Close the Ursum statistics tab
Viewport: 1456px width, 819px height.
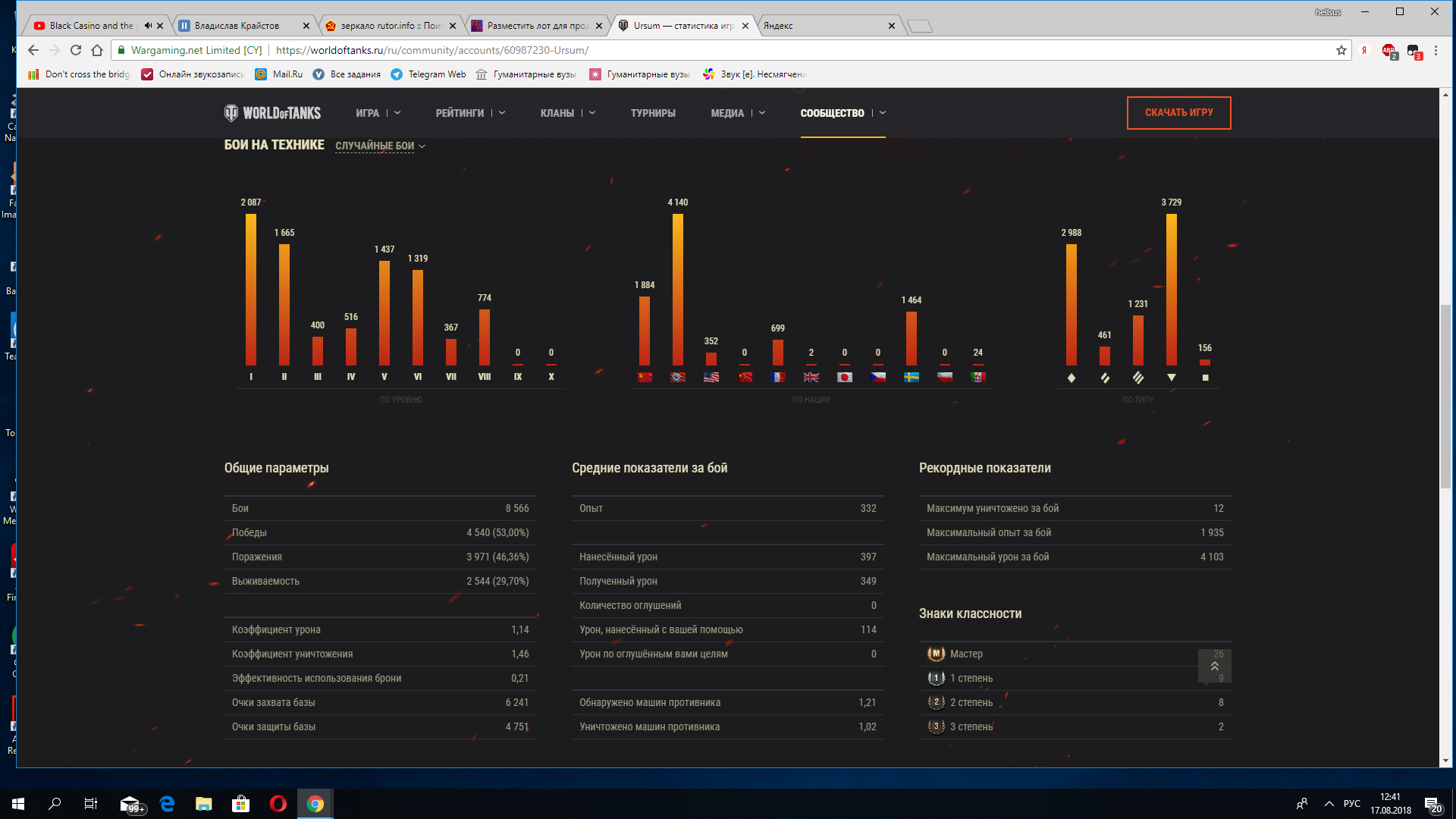745,26
